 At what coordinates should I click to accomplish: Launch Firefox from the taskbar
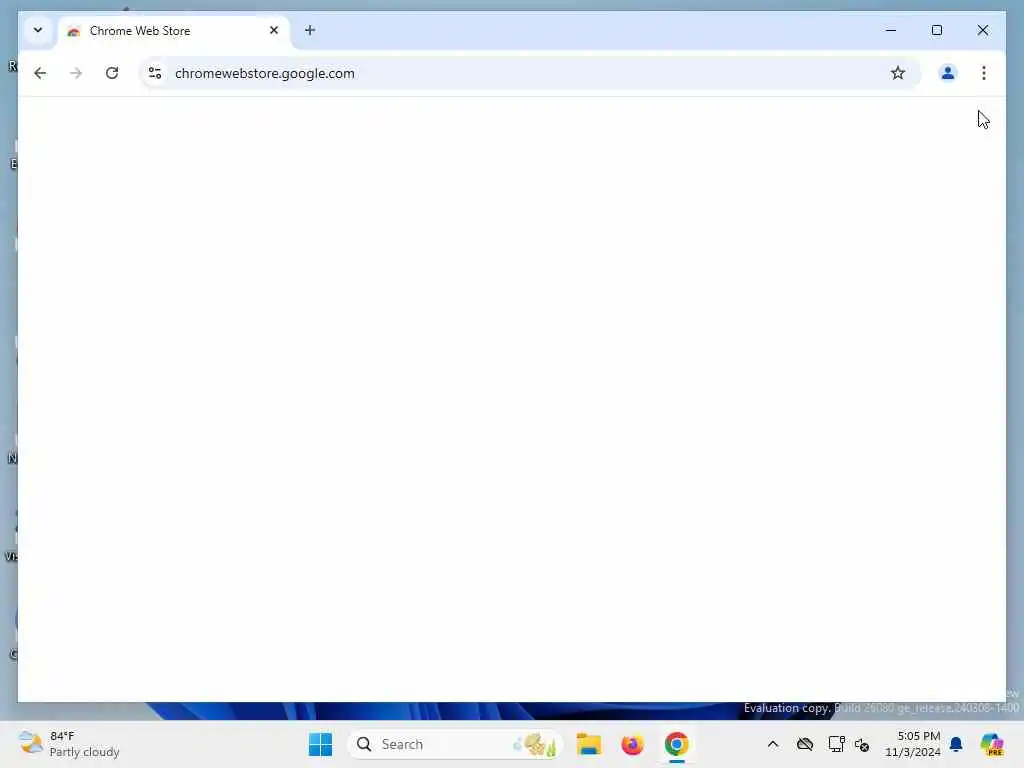point(632,744)
